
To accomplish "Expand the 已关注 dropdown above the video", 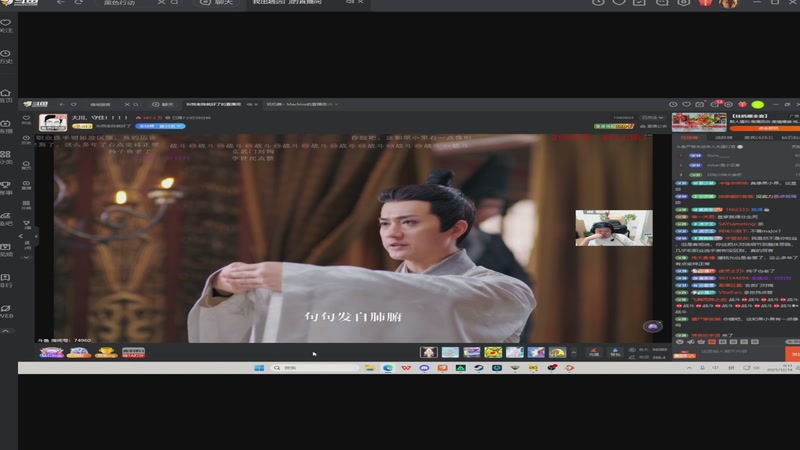I will point(653,118).
